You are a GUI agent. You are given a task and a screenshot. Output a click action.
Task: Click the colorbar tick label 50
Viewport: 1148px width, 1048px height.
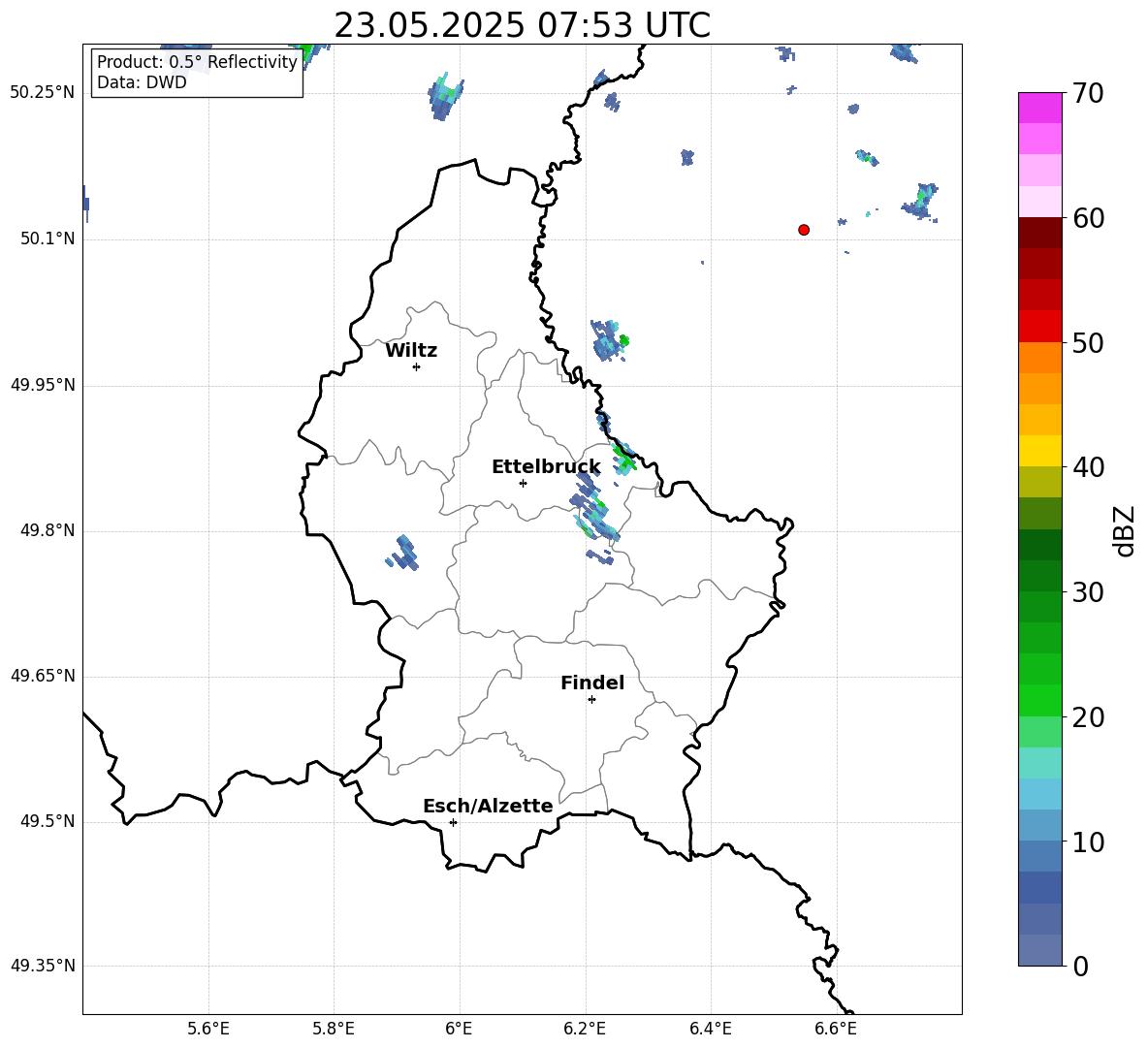tap(1088, 342)
